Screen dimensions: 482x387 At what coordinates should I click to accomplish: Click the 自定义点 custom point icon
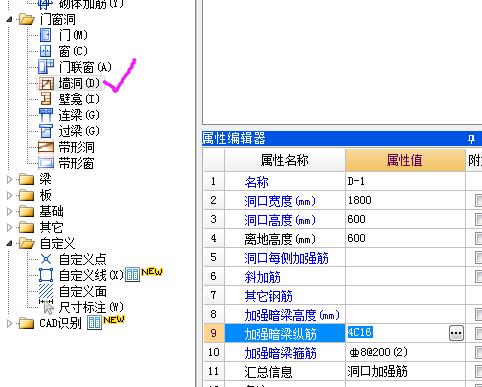[46, 259]
